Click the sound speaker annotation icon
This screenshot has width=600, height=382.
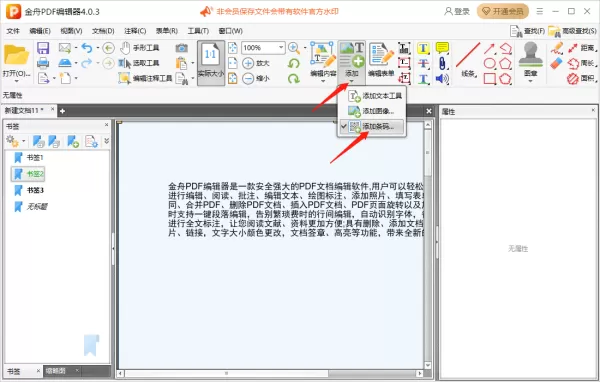[442, 79]
